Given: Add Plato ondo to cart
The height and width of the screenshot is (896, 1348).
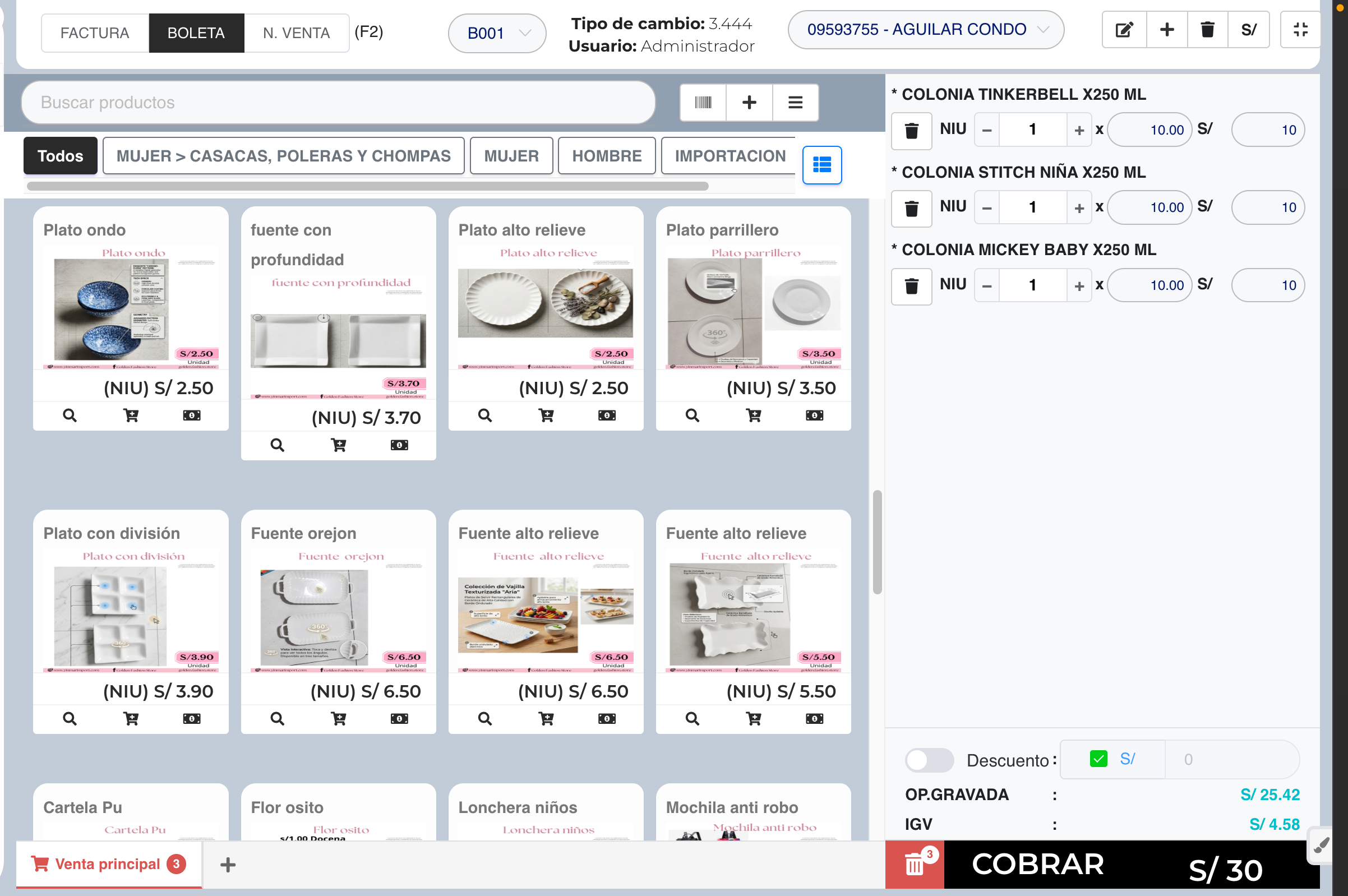Looking at the screenshot, I should click(x=131, y=415).
